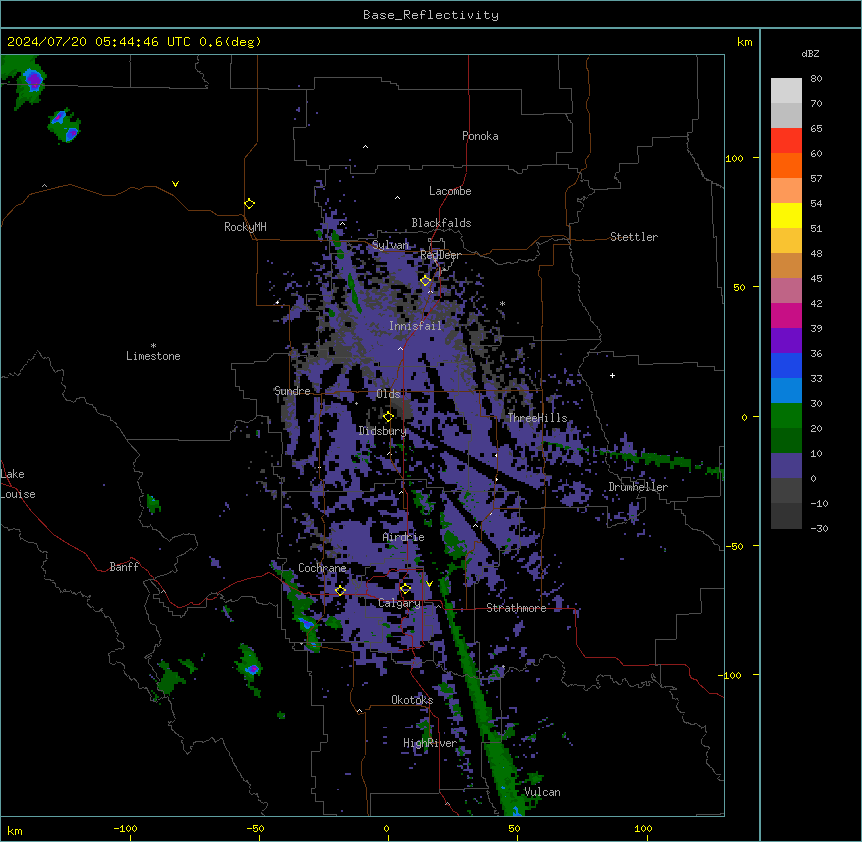Click the Ponoka city label
This screenshot has width=862, height=842.
click(480, 136)
